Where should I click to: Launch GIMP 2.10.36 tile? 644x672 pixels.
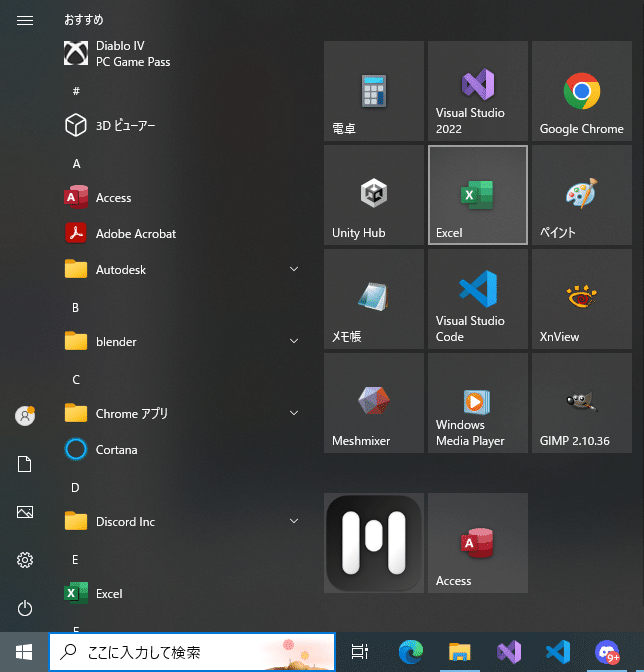[x=582, y=403]
